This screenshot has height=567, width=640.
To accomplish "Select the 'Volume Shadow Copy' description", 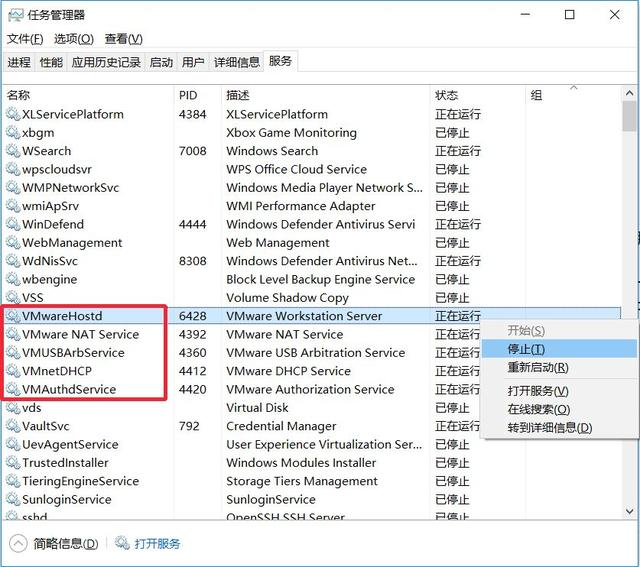I will (287, 298).
